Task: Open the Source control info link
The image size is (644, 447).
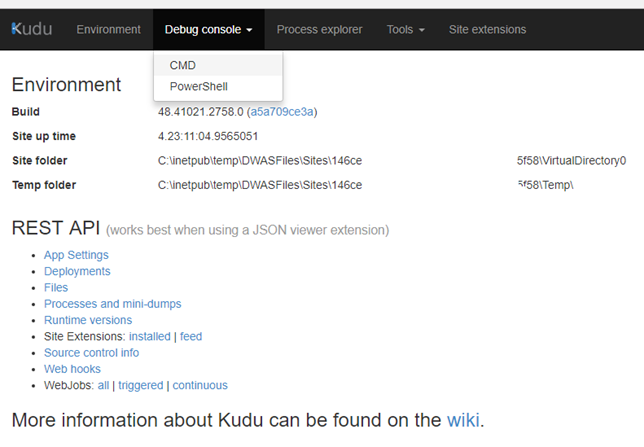Action: 92,353
